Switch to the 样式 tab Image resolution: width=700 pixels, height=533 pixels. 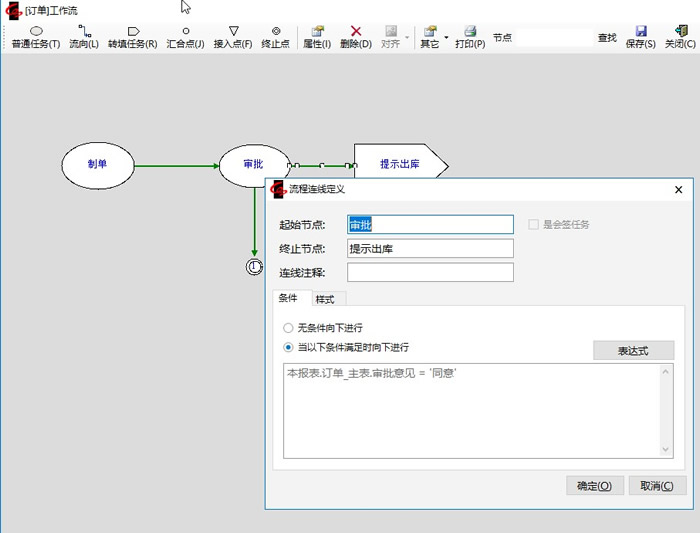[x=325, y=299]
